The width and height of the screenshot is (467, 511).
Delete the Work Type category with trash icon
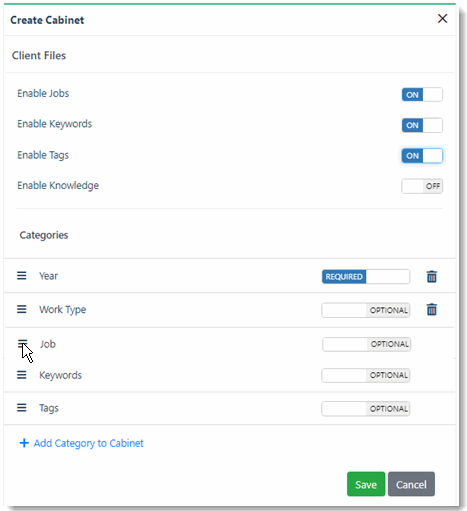pyautogui.click(x=432, y=309)
